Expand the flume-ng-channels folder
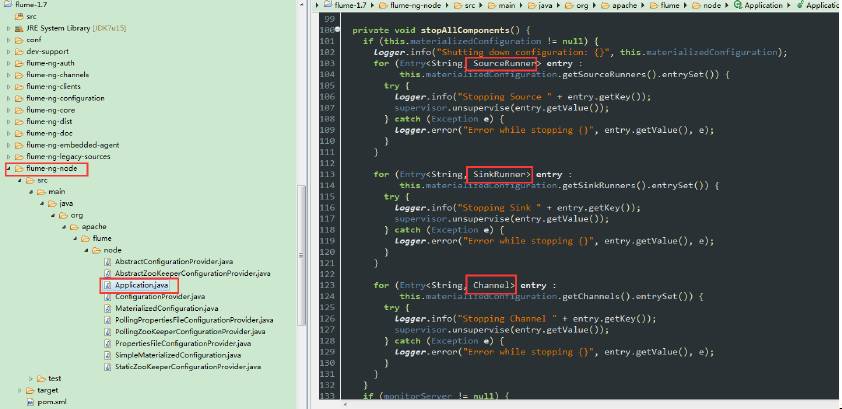The height and width of the screenshot is (409, 842). (x=9, y=75)
